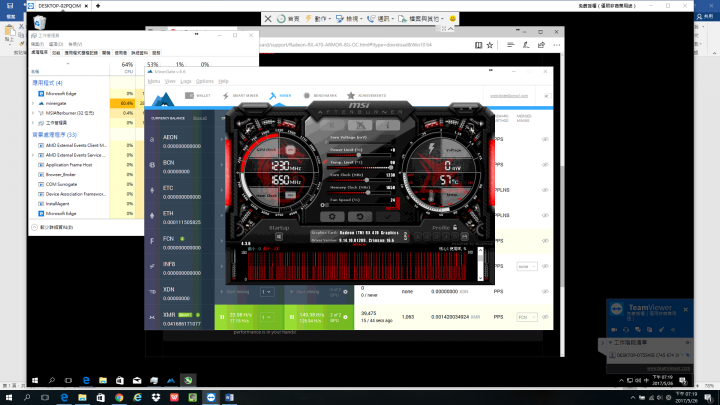Open Chrome from the local taskbar

(x=119, y=398)
